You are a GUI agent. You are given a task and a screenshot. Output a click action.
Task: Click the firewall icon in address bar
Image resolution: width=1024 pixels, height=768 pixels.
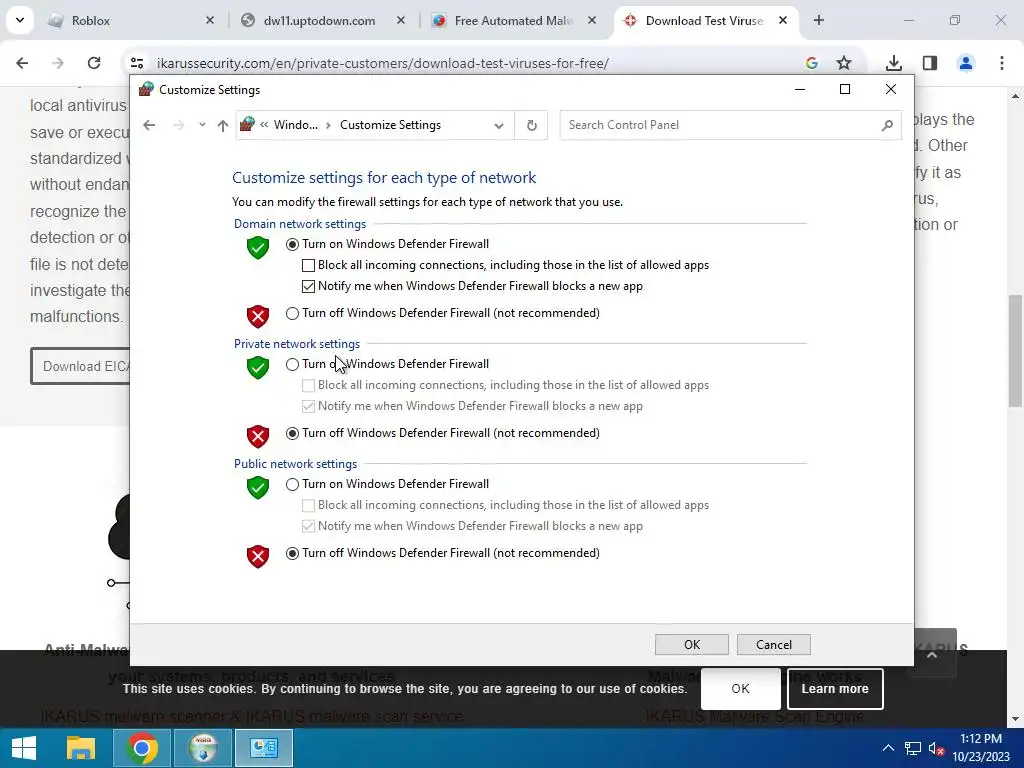point(247,124)
